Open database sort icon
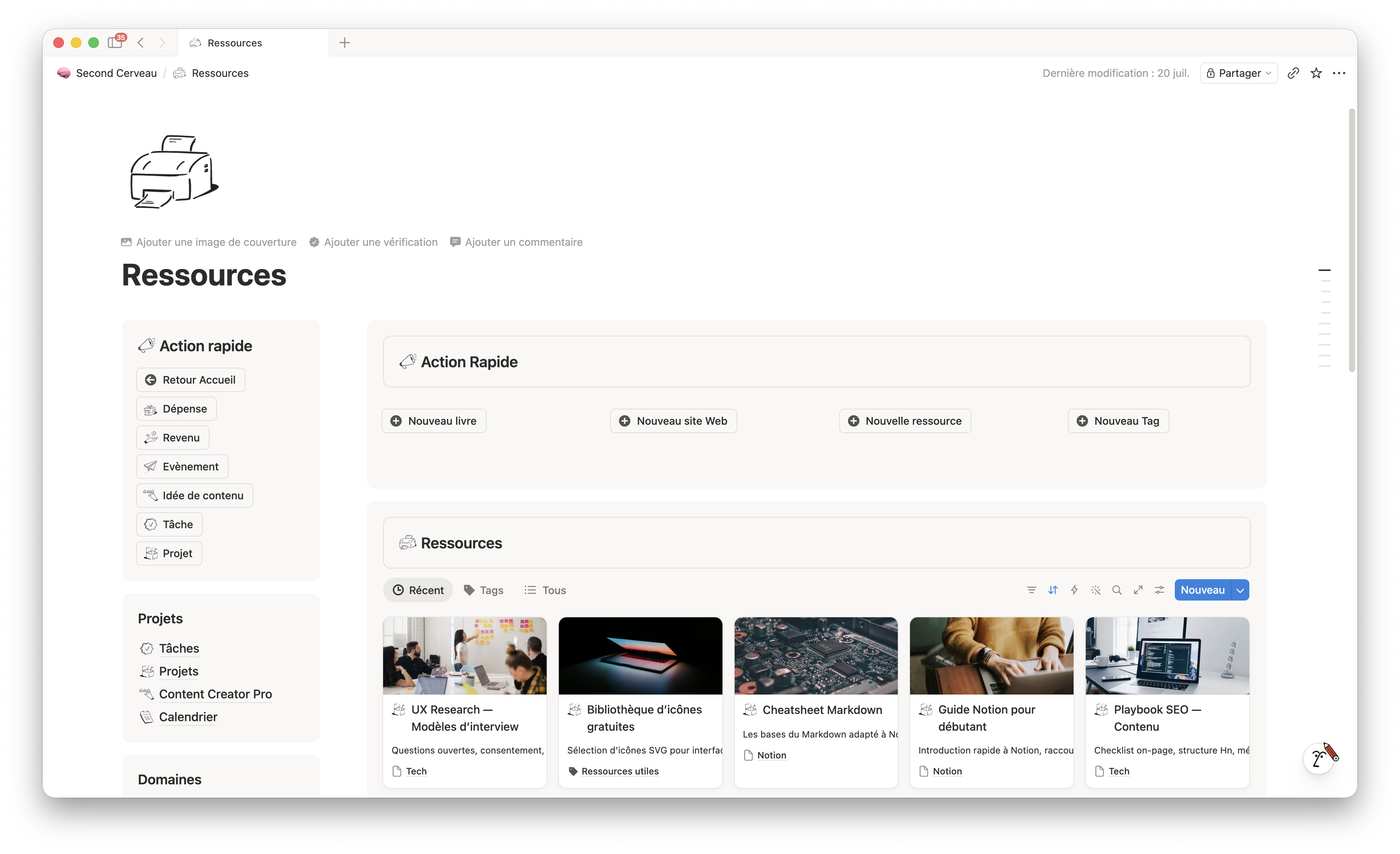This screenshot has height=854, width=1400. point(1053,590)
